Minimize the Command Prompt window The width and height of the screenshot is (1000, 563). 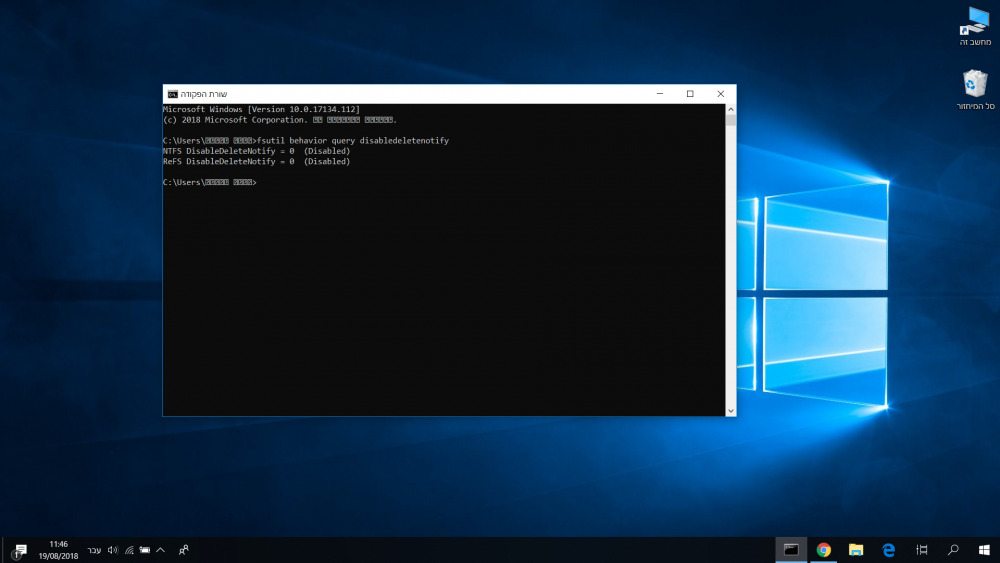pyautogui.click(x=659, y=94)
